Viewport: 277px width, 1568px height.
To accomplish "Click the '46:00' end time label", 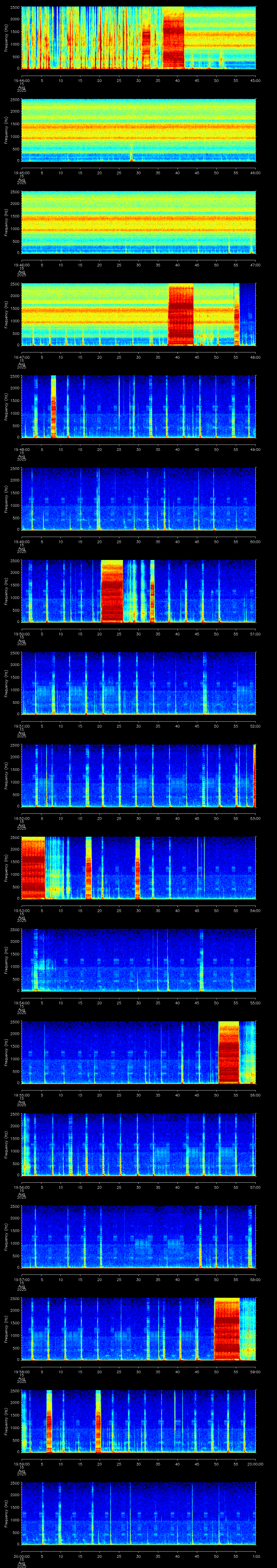I will [255, 173].
